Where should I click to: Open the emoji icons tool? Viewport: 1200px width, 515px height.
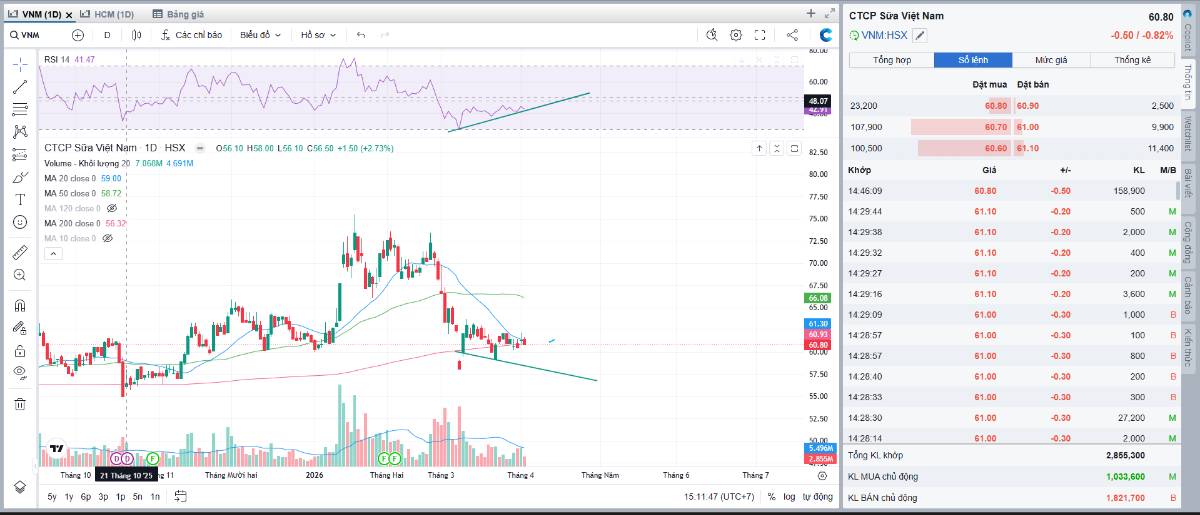click(x=20, y=222)
